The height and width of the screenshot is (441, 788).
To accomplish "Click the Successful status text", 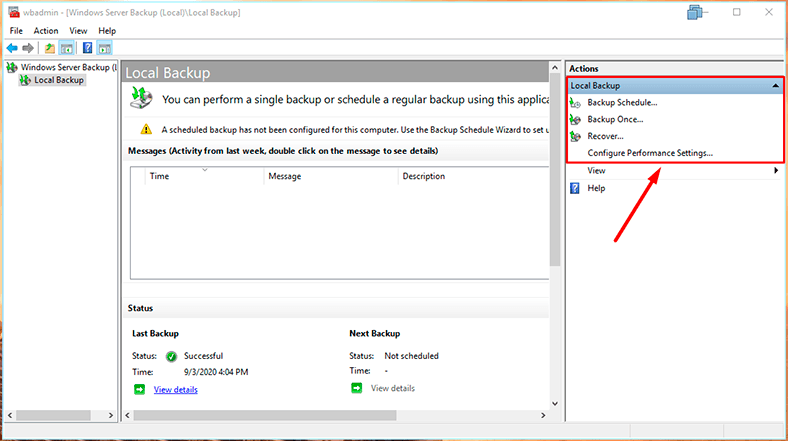I will (x=204, y=356).
